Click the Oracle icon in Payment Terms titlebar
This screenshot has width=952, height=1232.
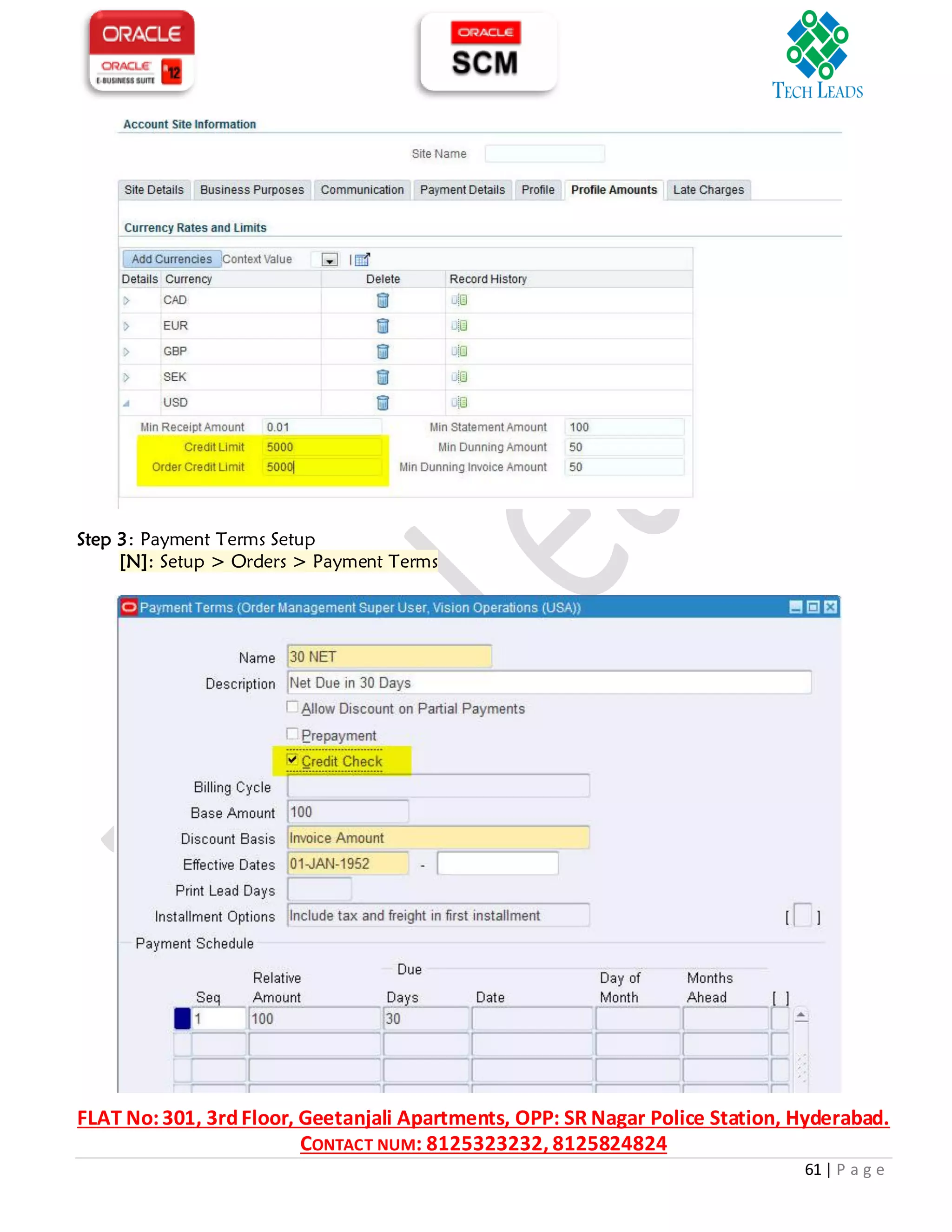tap(129, 608)
